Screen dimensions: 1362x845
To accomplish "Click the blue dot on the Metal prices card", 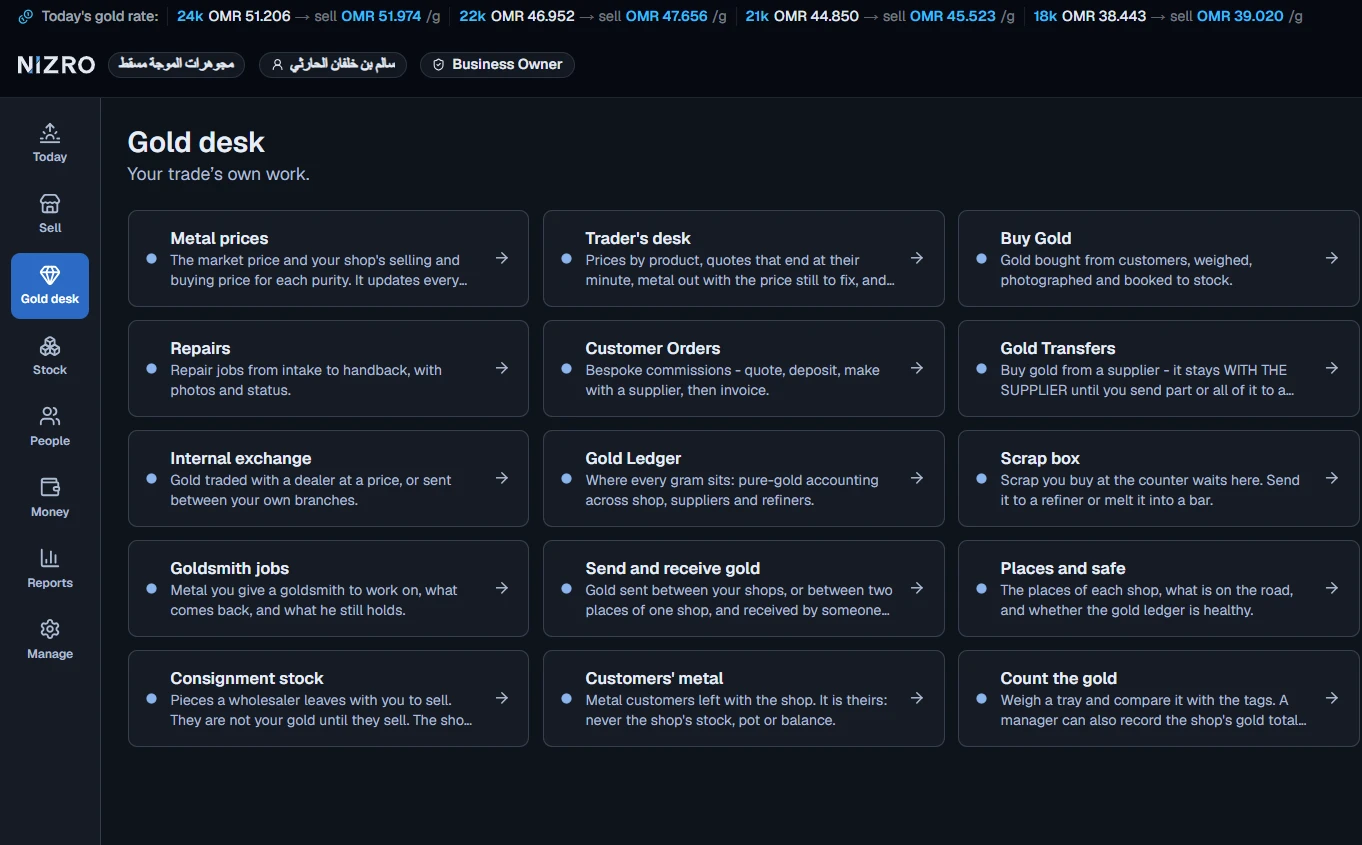I will click(x=151, y=258).
